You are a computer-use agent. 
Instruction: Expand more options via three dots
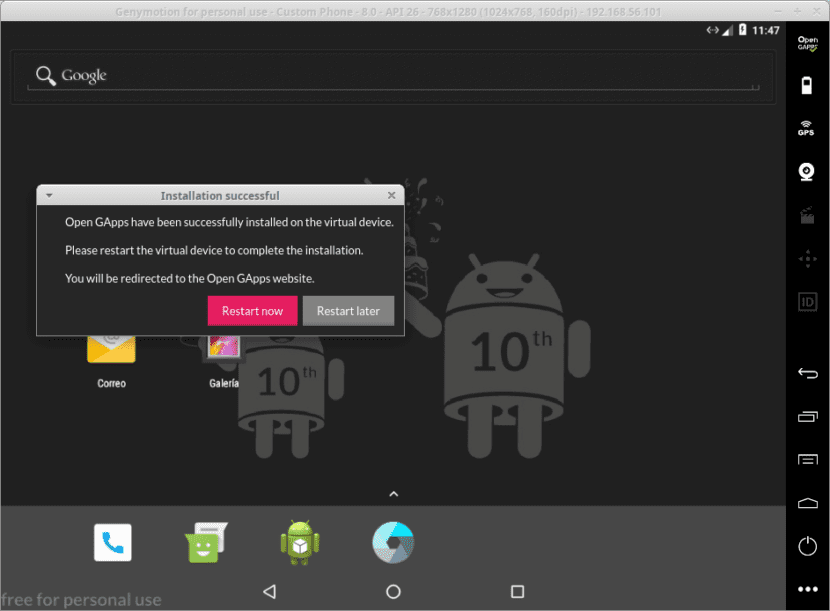pyautogui.click(x=807, y=590)
